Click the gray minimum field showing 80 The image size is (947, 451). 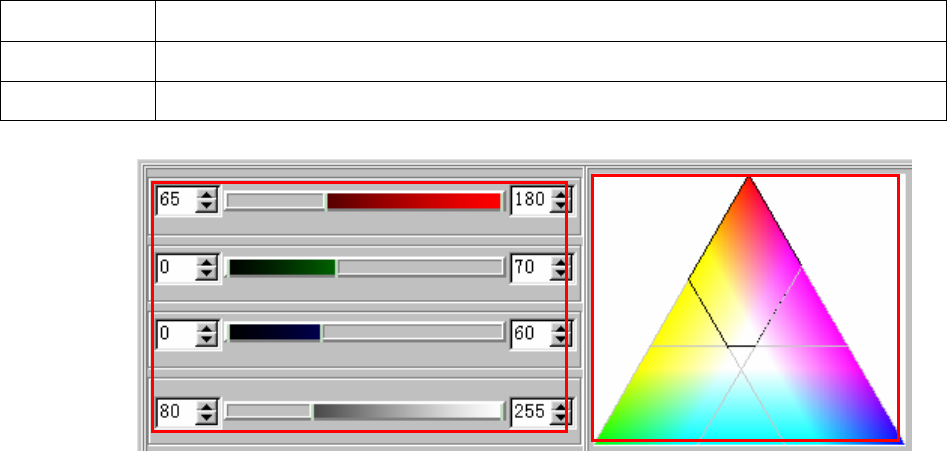176,412
